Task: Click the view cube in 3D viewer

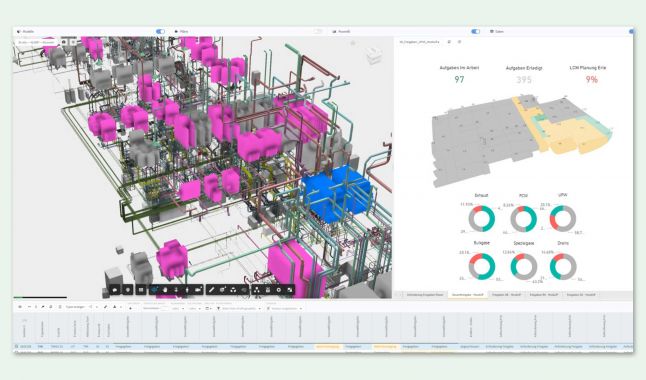Action: 373,55
